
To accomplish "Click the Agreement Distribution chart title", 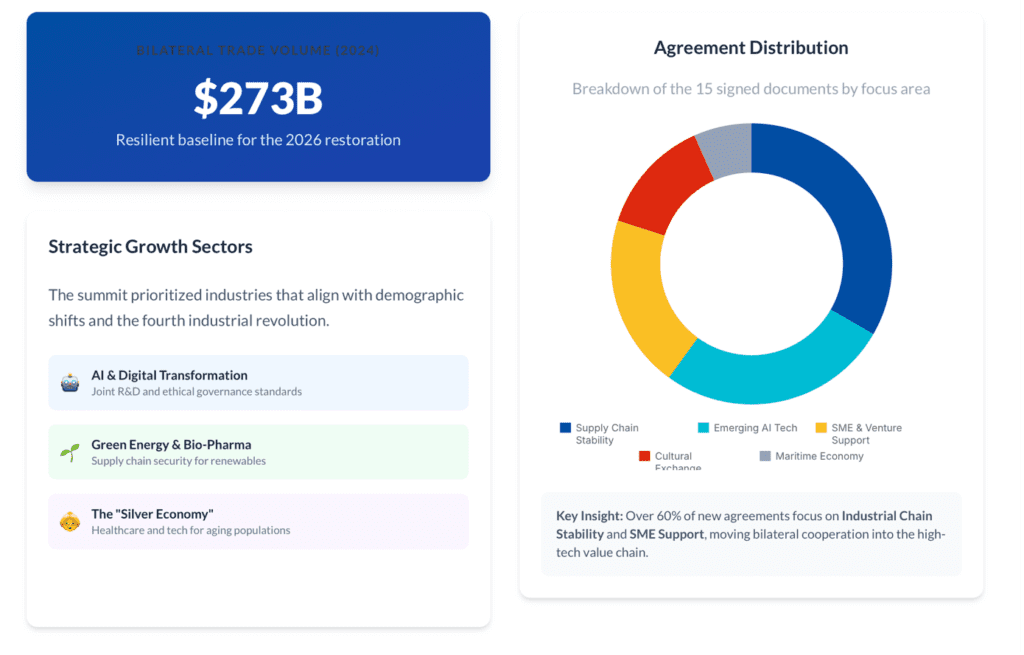I will (751, 48).
